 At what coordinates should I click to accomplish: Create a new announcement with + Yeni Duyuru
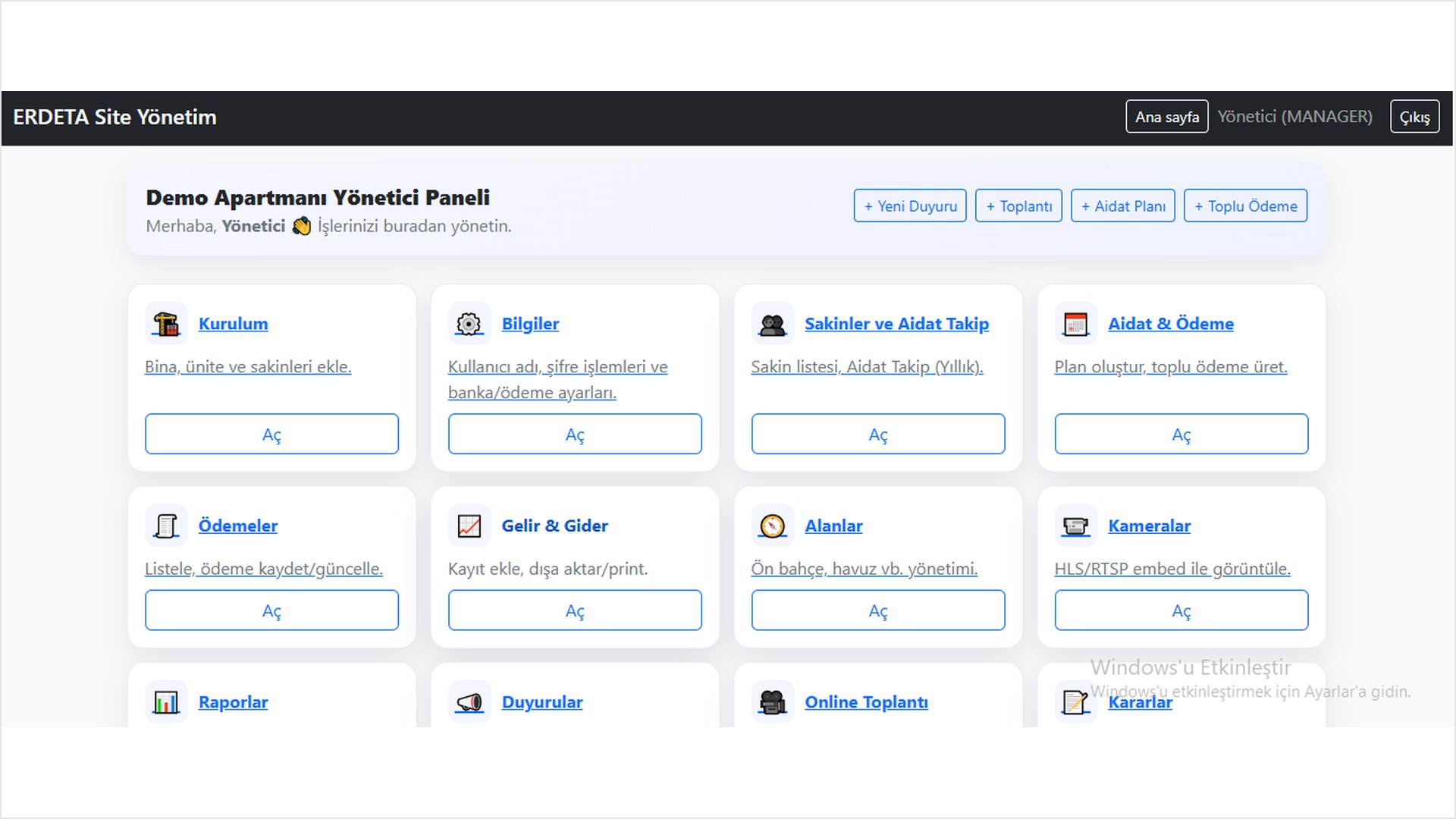pyautogui.click(x=909, y=206)
